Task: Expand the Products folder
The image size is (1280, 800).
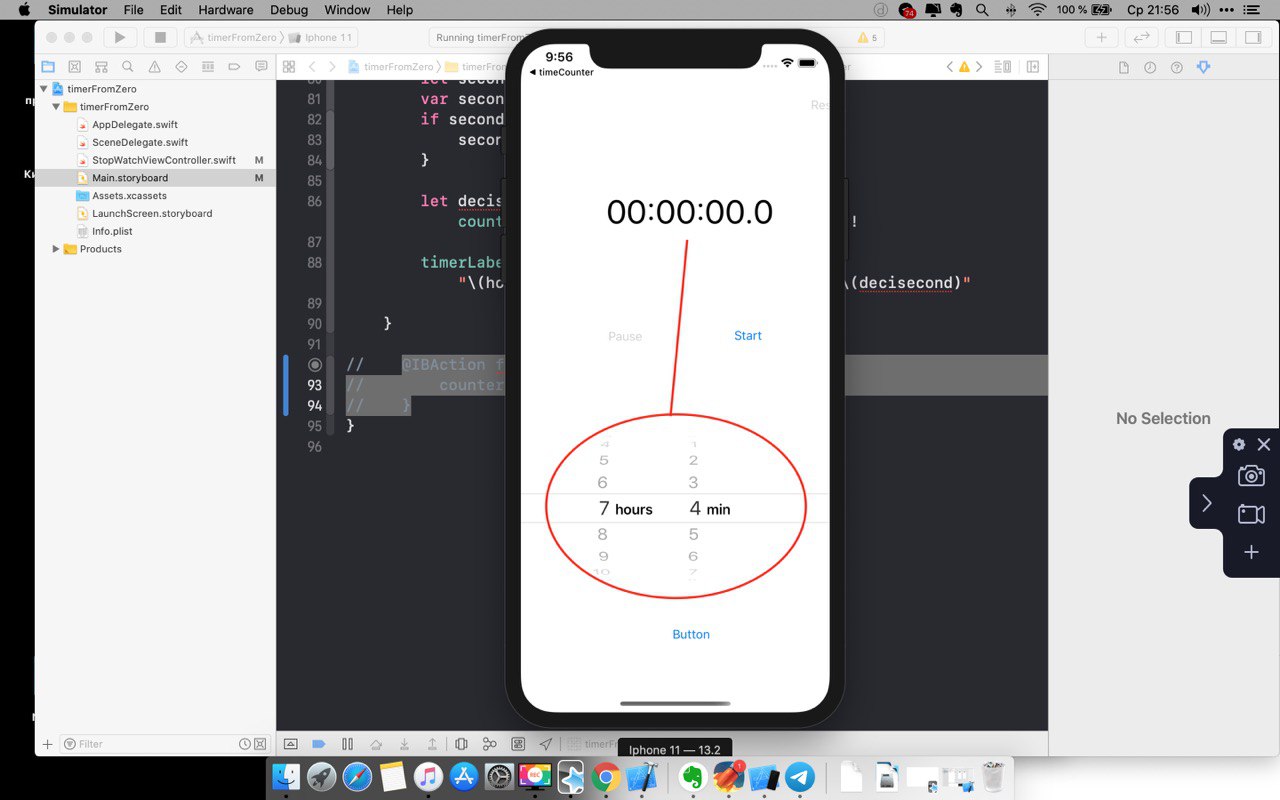Action: [x=56, y=249]
